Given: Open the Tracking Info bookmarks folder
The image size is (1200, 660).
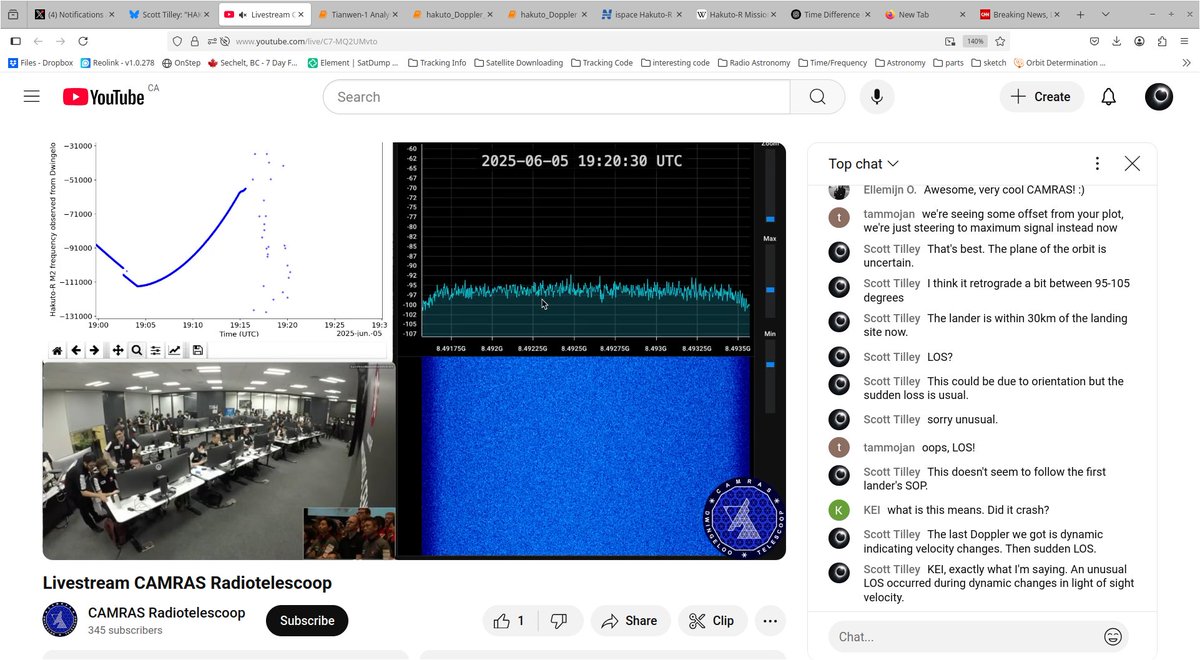Looking at the screenshot, I should (436, 62).
